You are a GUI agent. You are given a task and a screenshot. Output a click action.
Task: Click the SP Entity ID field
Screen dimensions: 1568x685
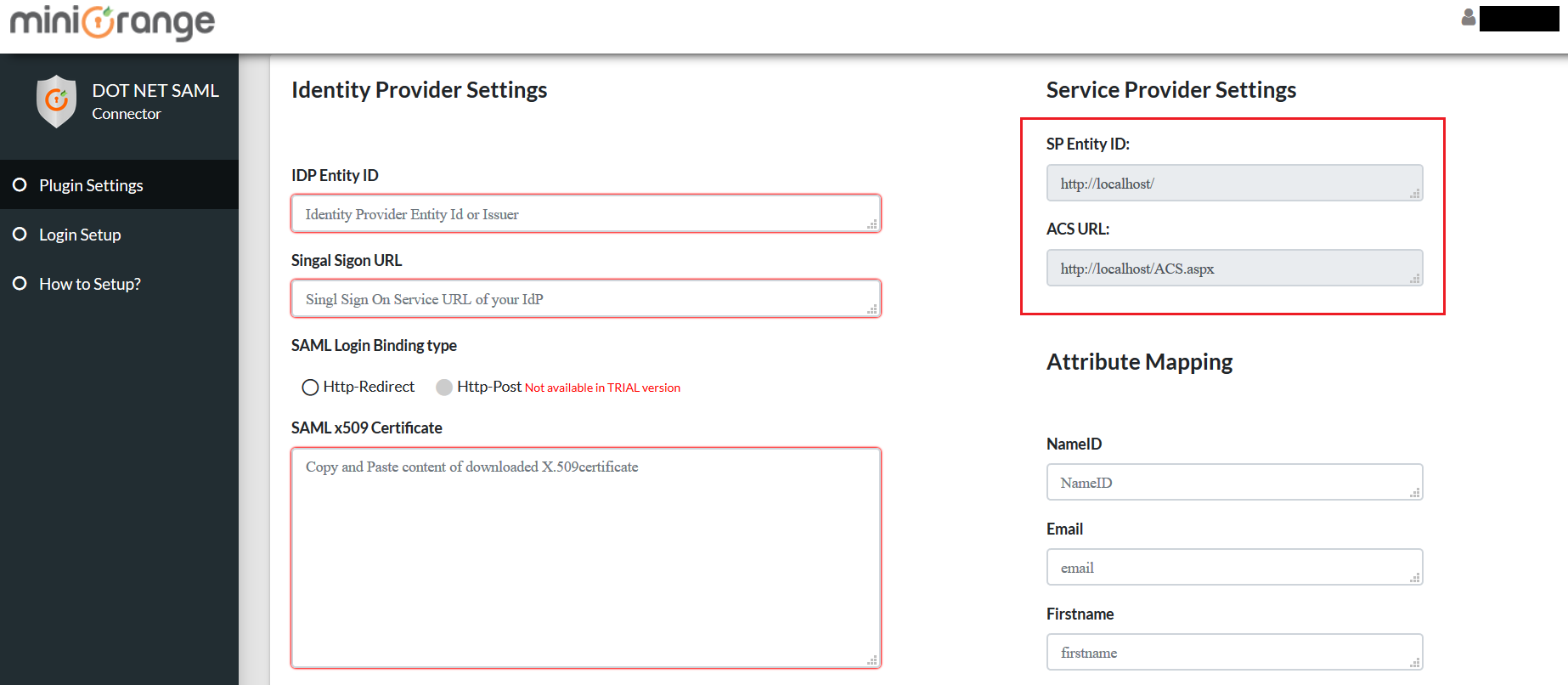coord(1234,183)
